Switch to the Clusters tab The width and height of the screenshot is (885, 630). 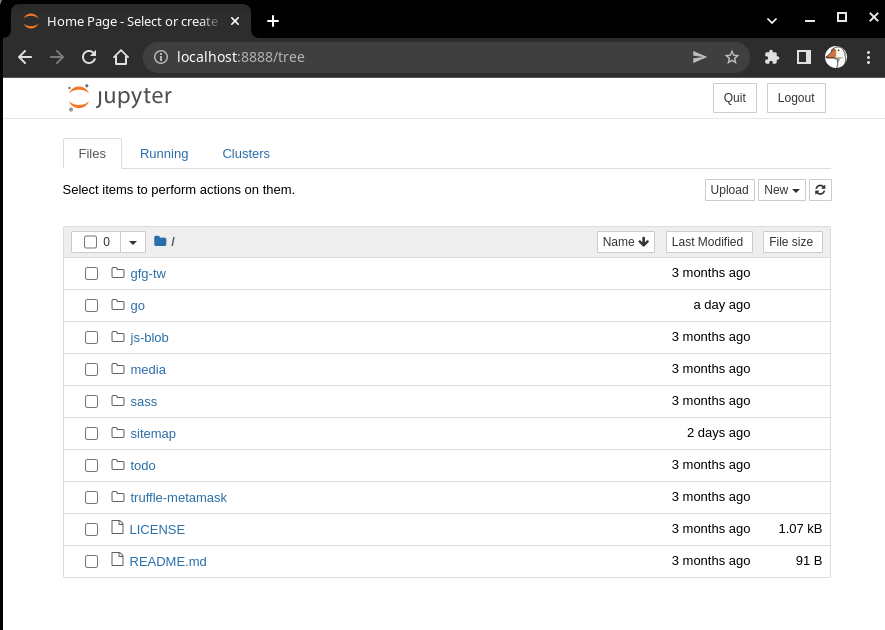pyautogui.click(x=246, y=154)
